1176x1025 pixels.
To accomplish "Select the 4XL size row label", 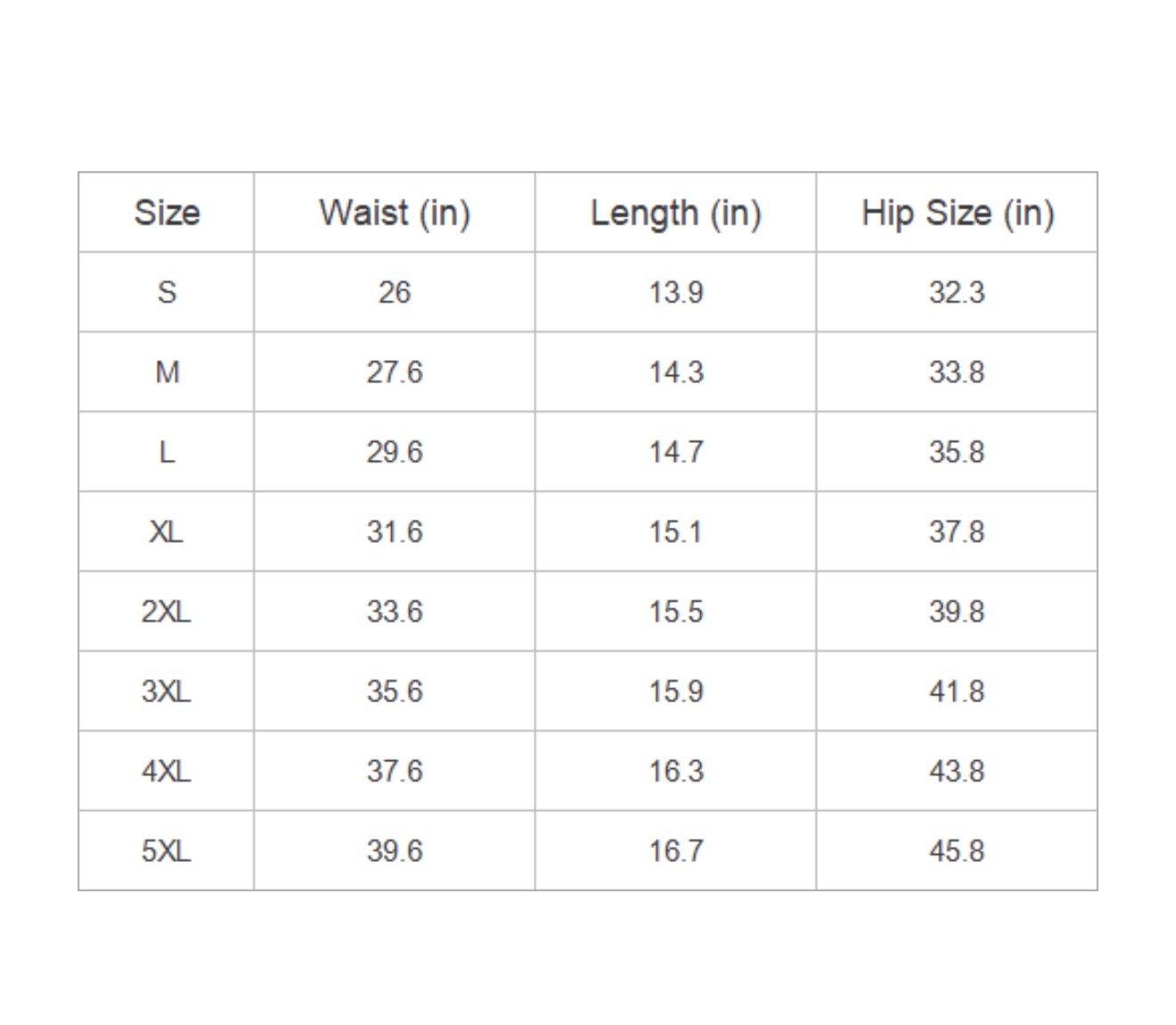I will [x=167, y=771].
